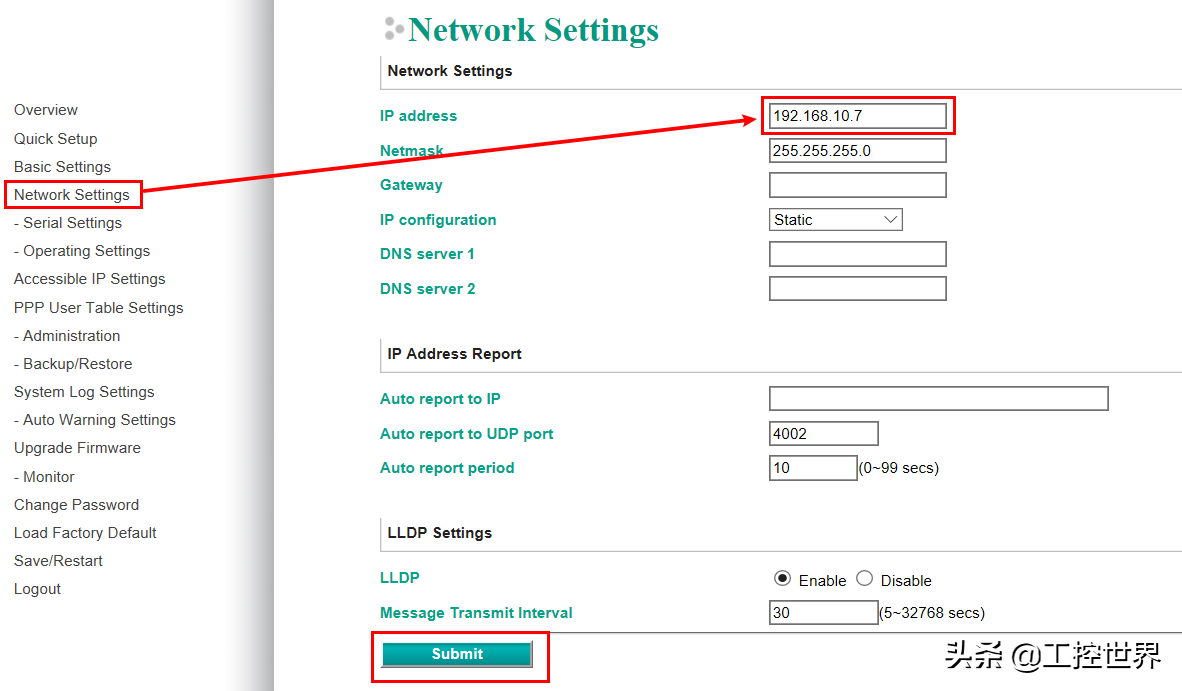Click the IP address input field
The image size is (1182, 691).
tap(857, 116)
